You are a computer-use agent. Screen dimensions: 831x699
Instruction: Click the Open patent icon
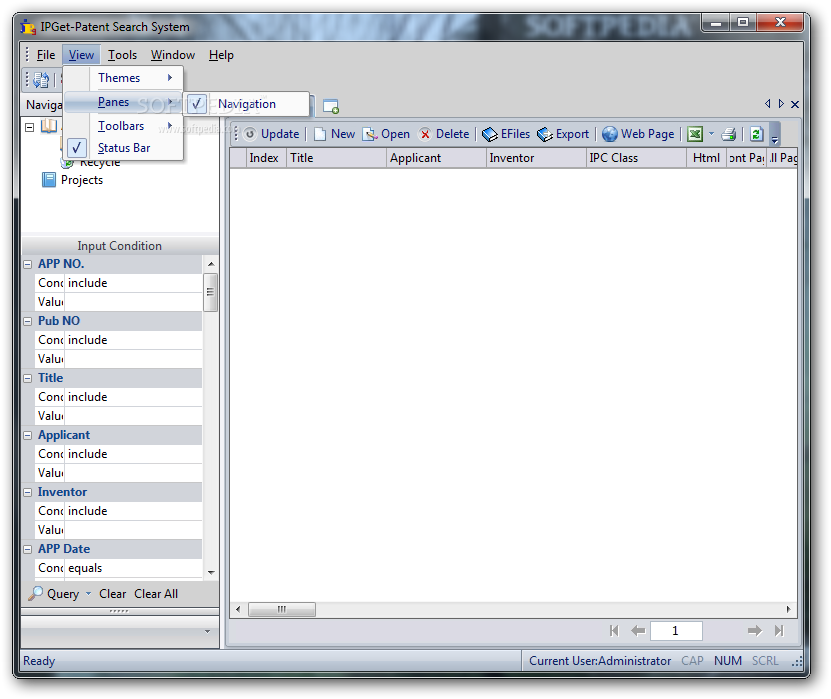point(370,134)
